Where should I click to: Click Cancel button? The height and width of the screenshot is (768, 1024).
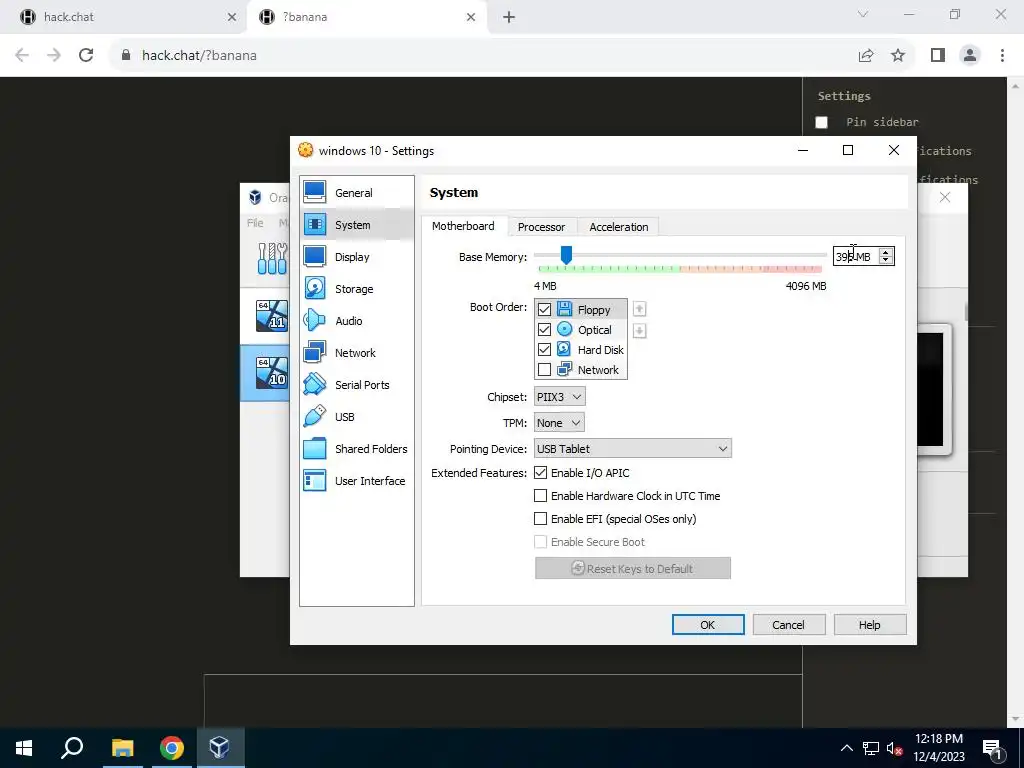coord(788,624)
